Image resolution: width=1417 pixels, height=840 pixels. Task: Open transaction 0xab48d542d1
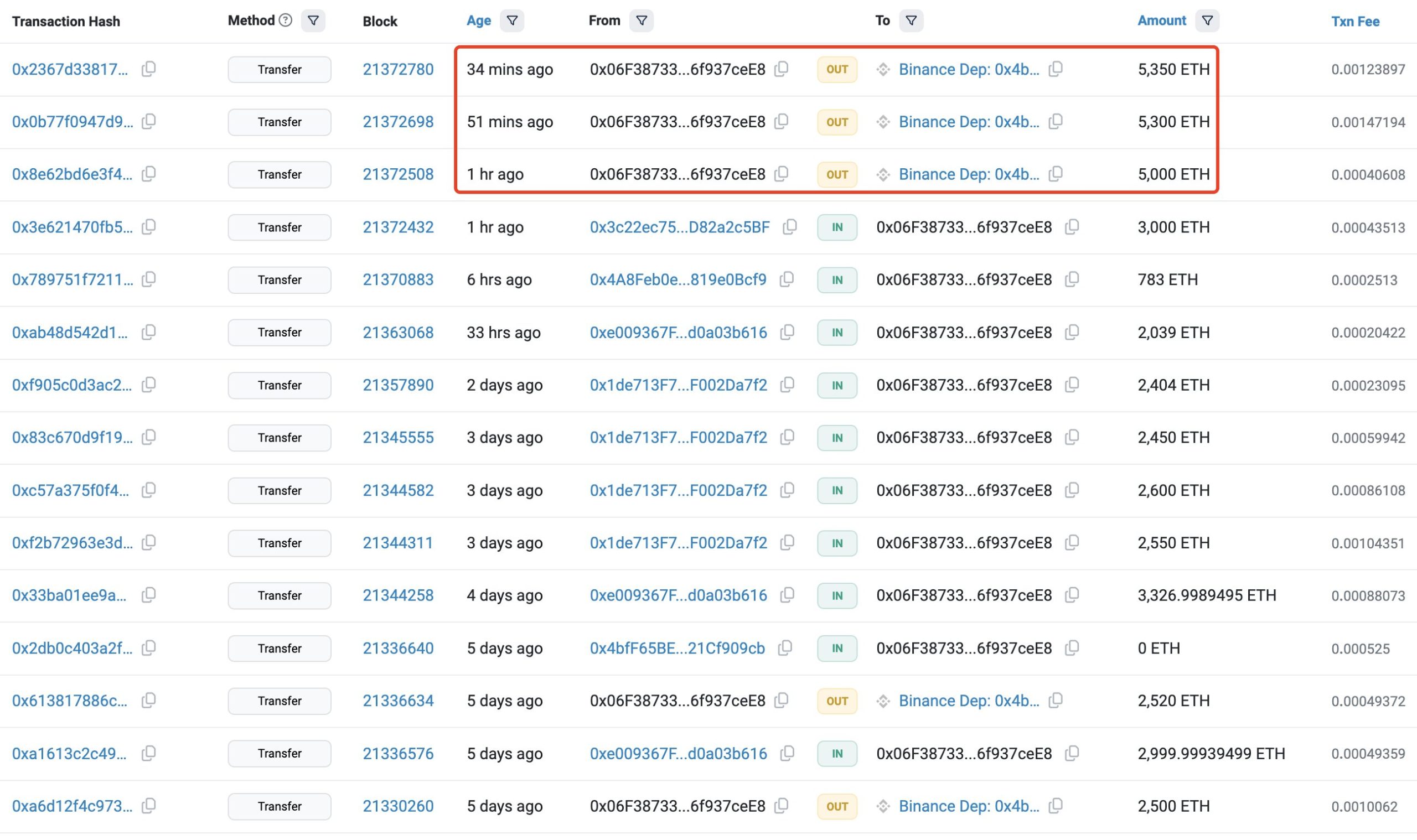click(70, 332)
